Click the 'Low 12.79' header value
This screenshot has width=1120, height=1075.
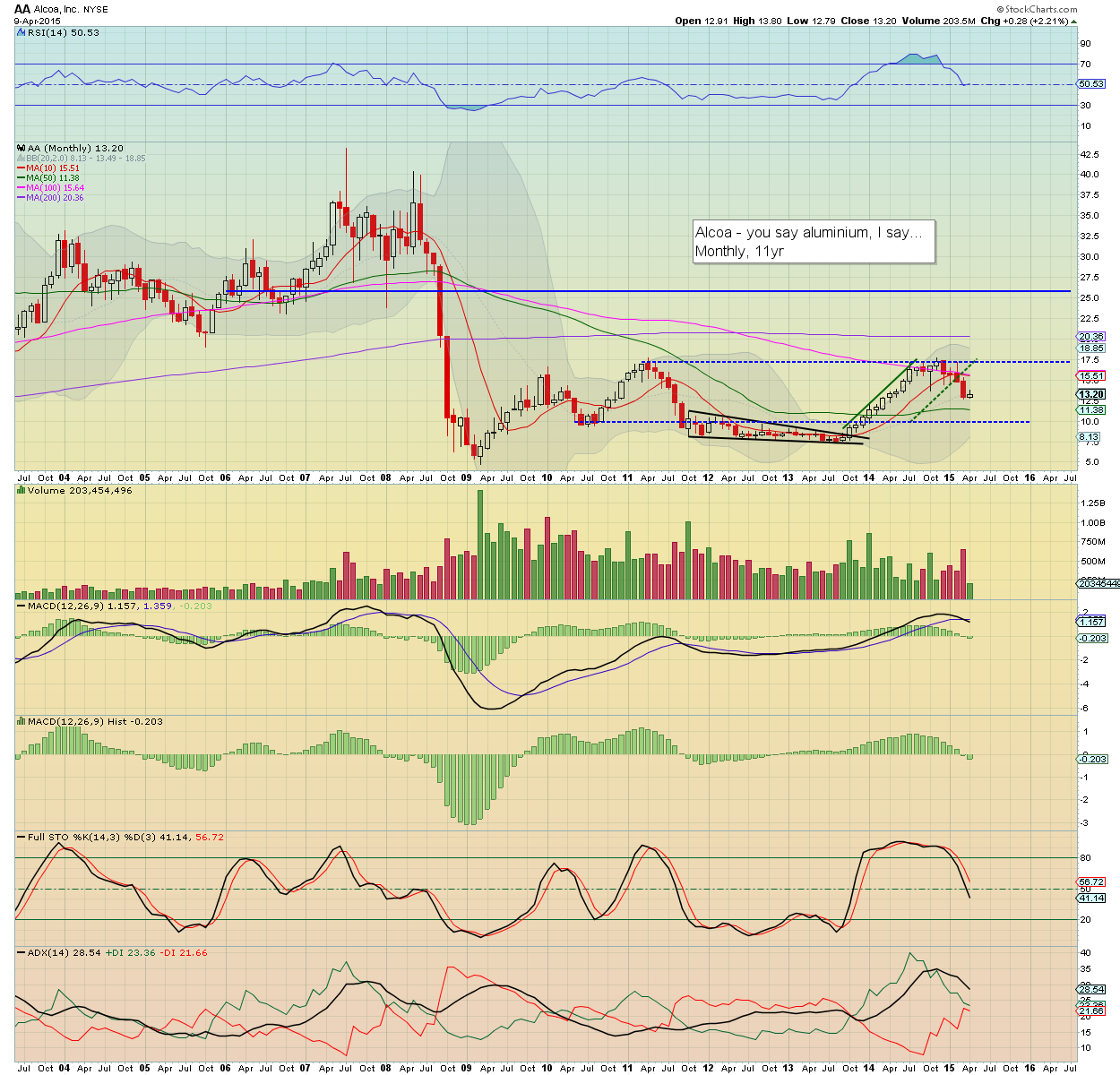[811, 21]
